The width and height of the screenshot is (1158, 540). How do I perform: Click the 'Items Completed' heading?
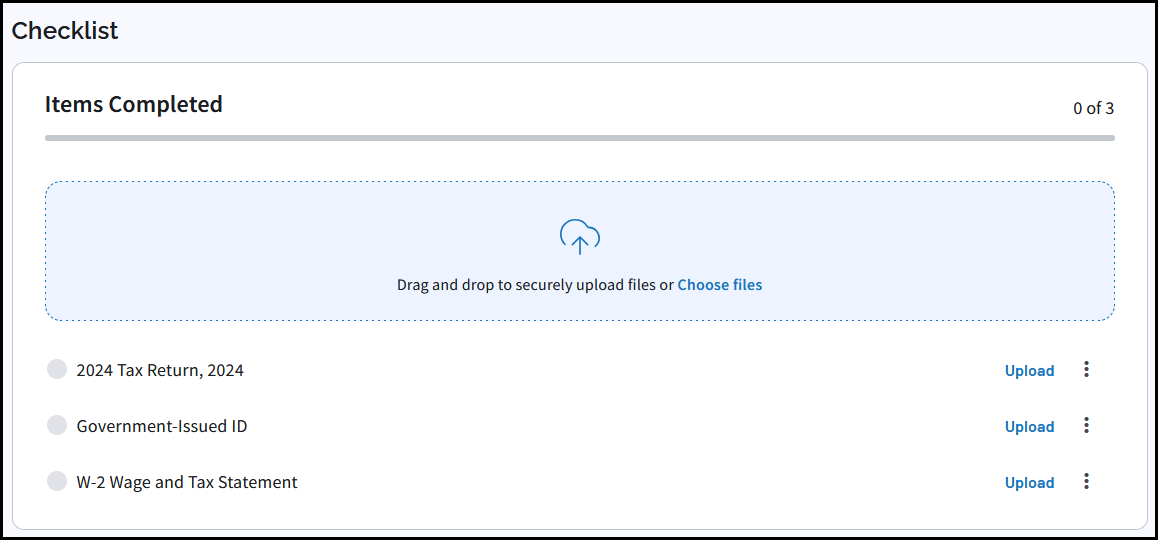pos(134,105)
